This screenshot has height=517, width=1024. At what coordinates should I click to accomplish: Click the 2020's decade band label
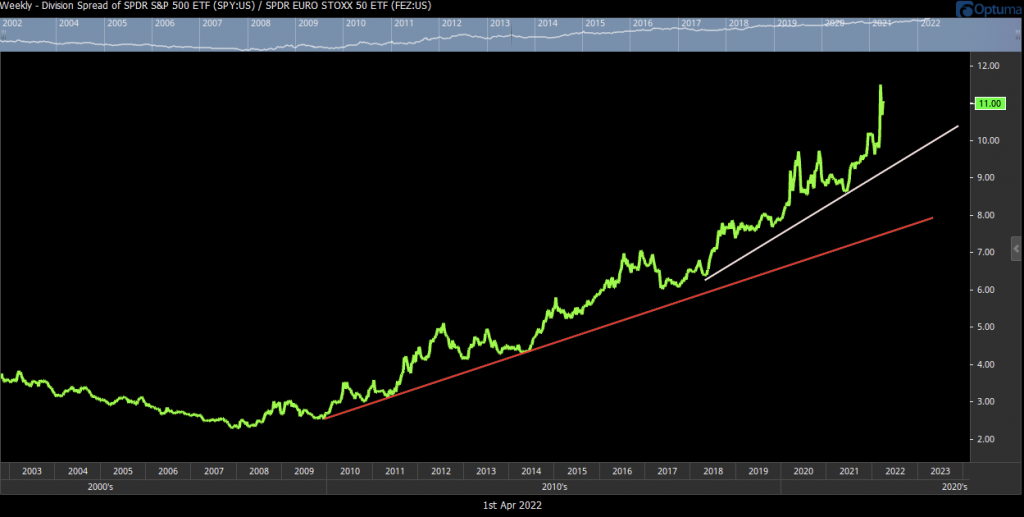[955, 487]
